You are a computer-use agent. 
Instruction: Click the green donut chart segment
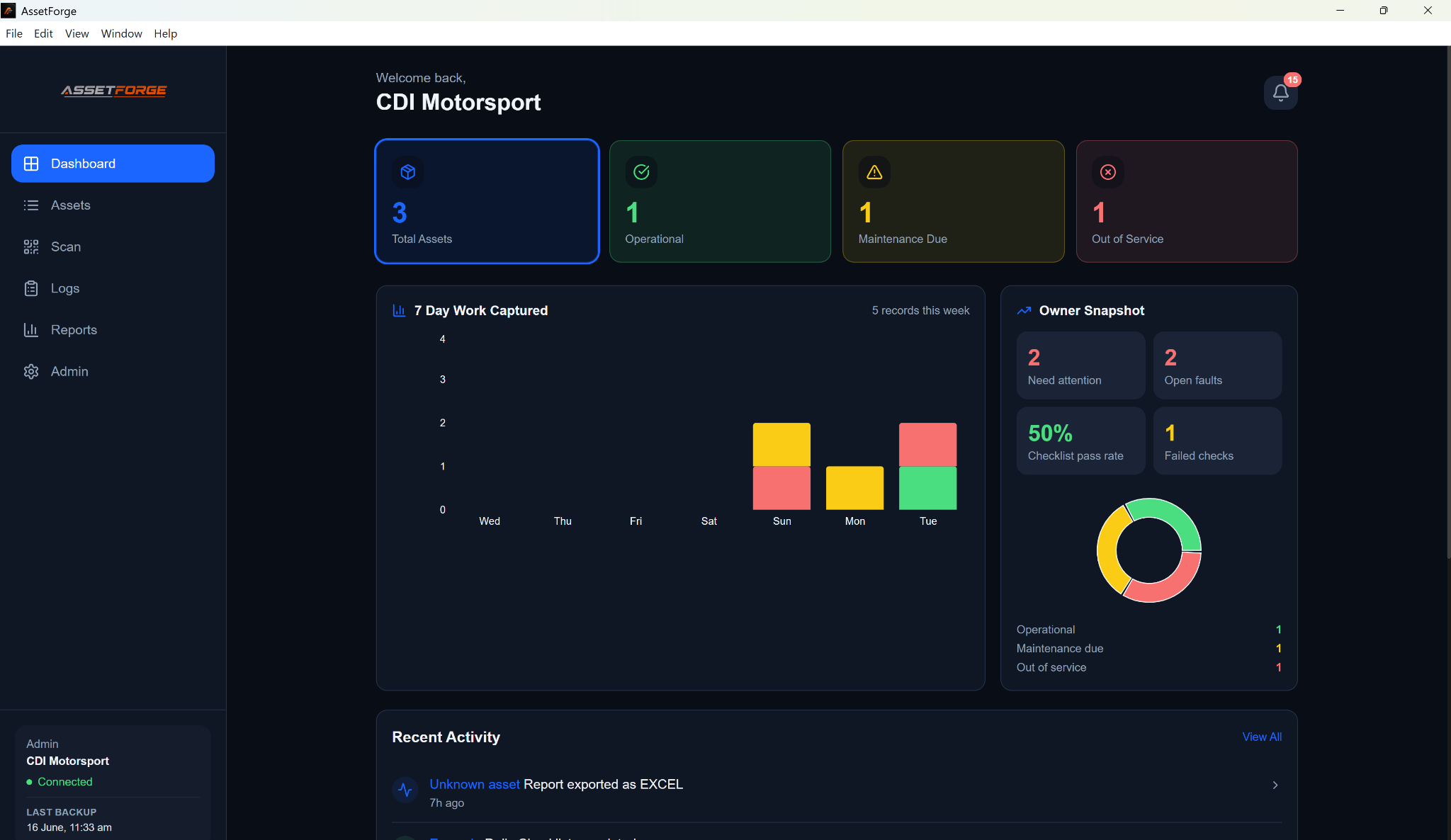point(1173,514)
